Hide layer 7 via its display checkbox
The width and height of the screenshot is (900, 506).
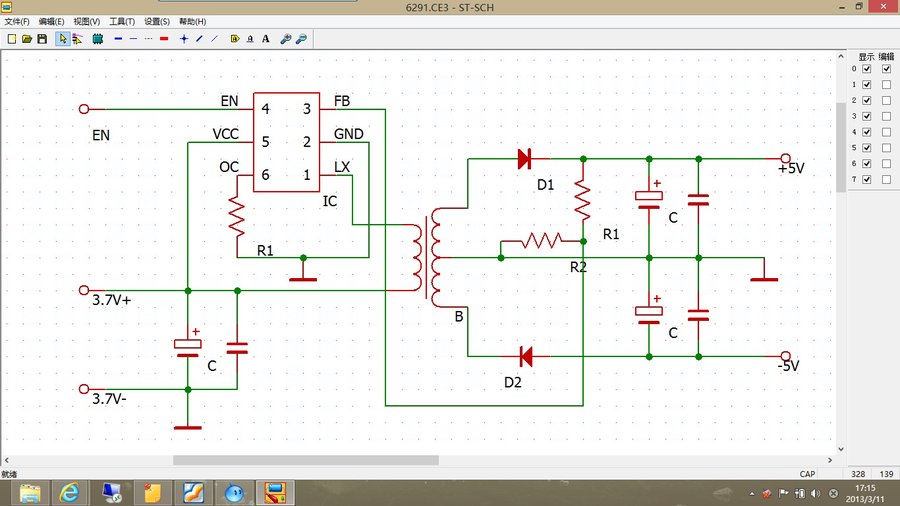(867, 180)
